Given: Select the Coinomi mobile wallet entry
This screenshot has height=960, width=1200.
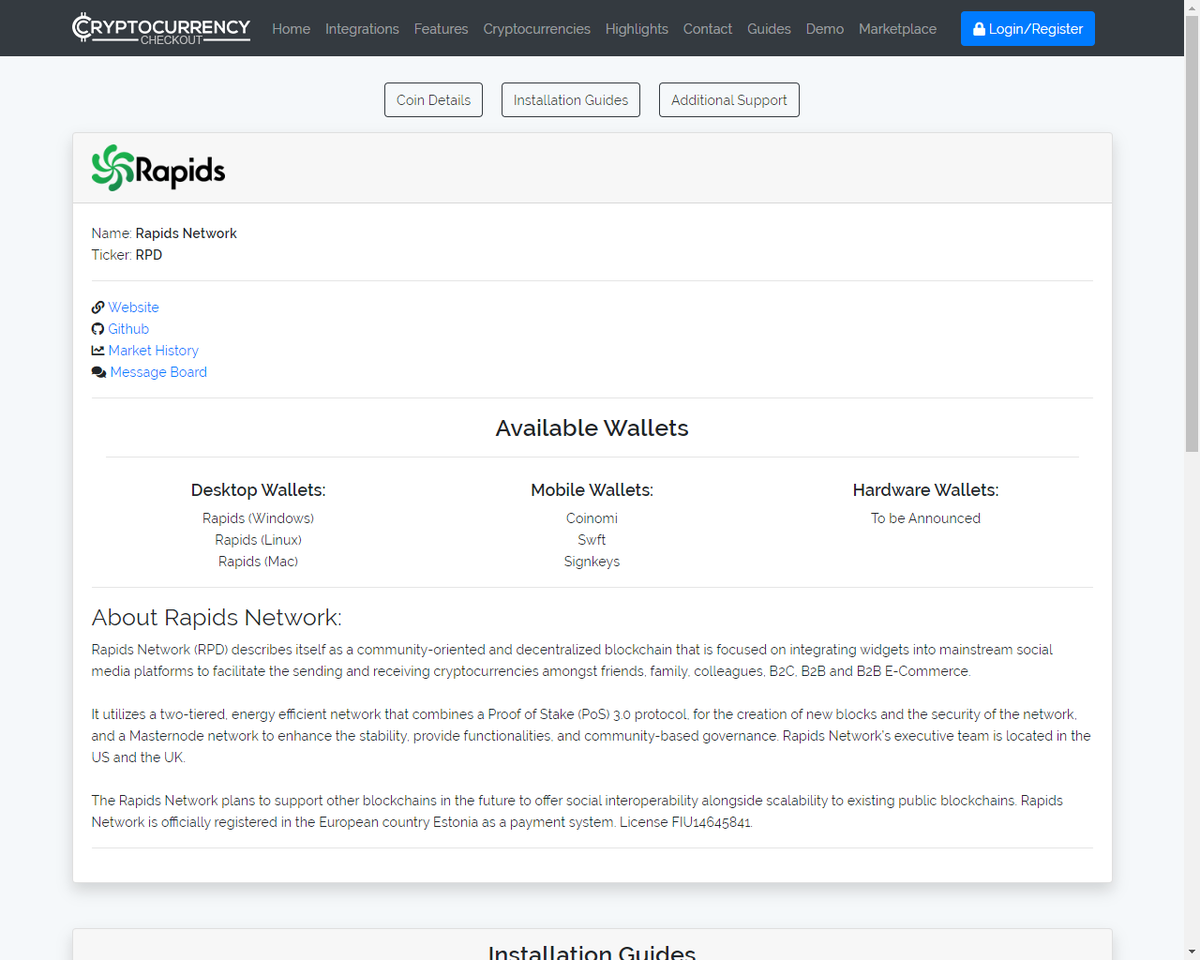Looking at the screenshot, I should click(591, 518).
